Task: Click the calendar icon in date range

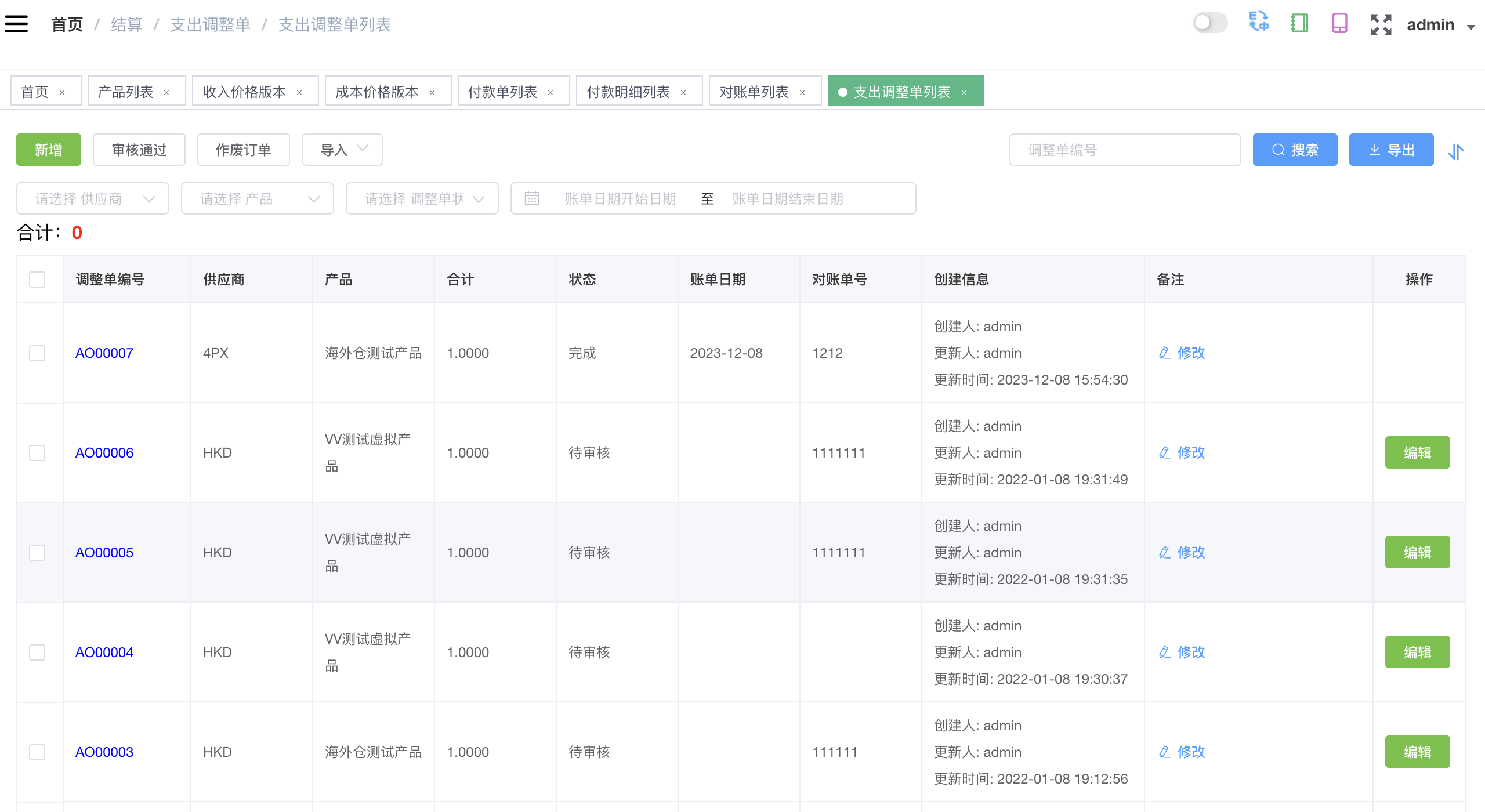Action: tap(531, 199)
